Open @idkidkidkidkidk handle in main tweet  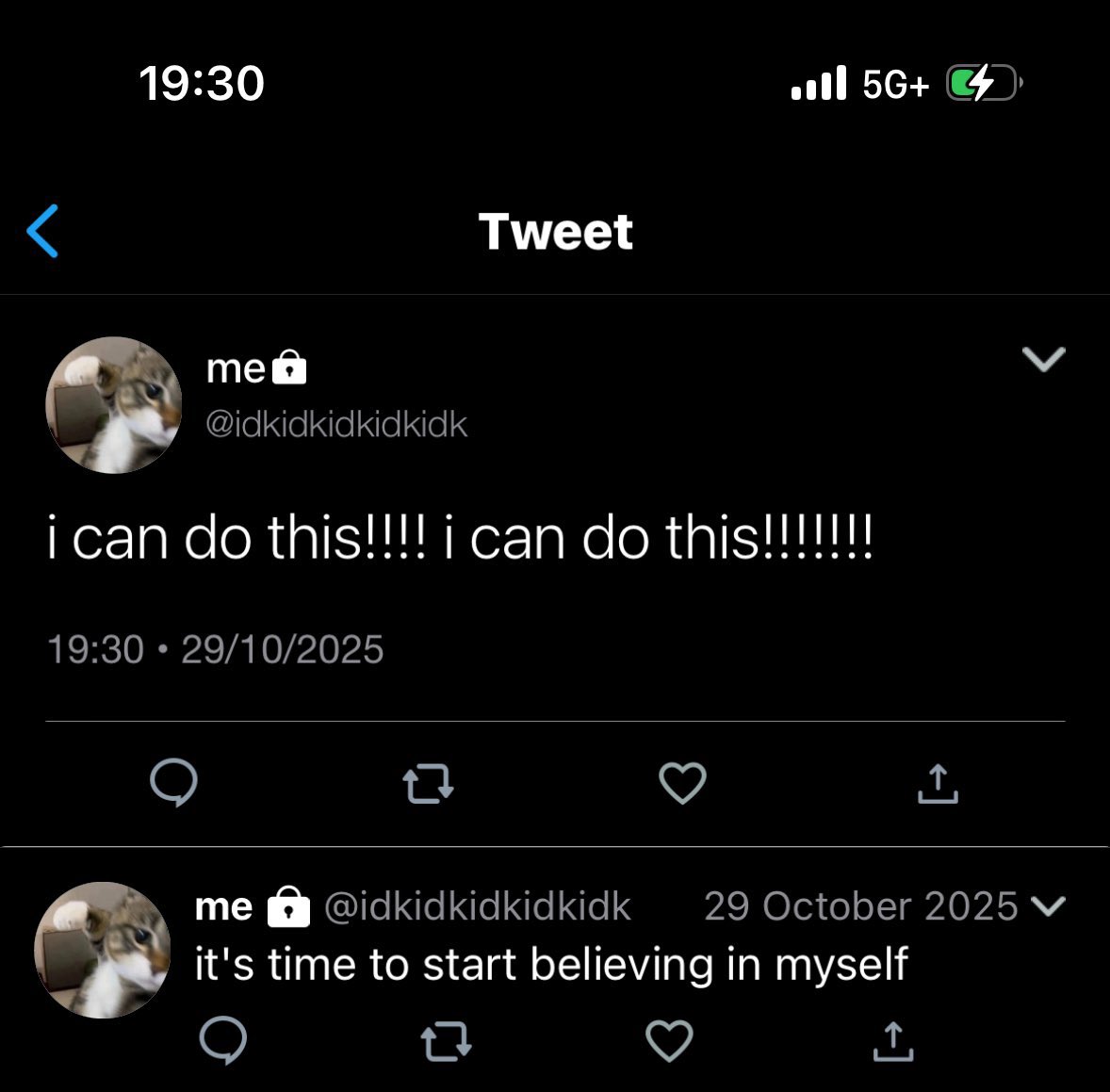(x=336, y=424)
